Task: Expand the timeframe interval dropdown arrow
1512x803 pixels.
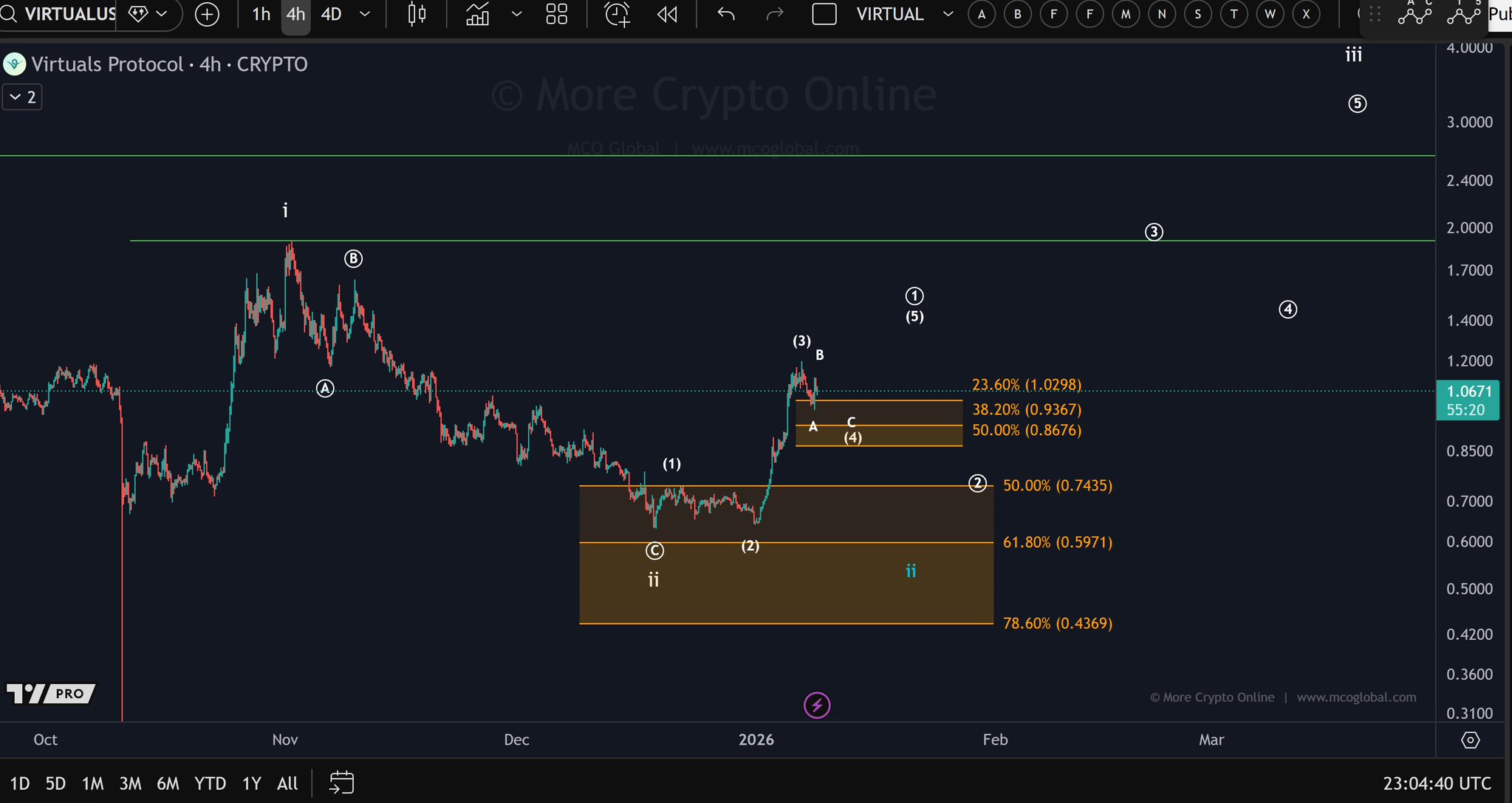Action: coord(365,14)
